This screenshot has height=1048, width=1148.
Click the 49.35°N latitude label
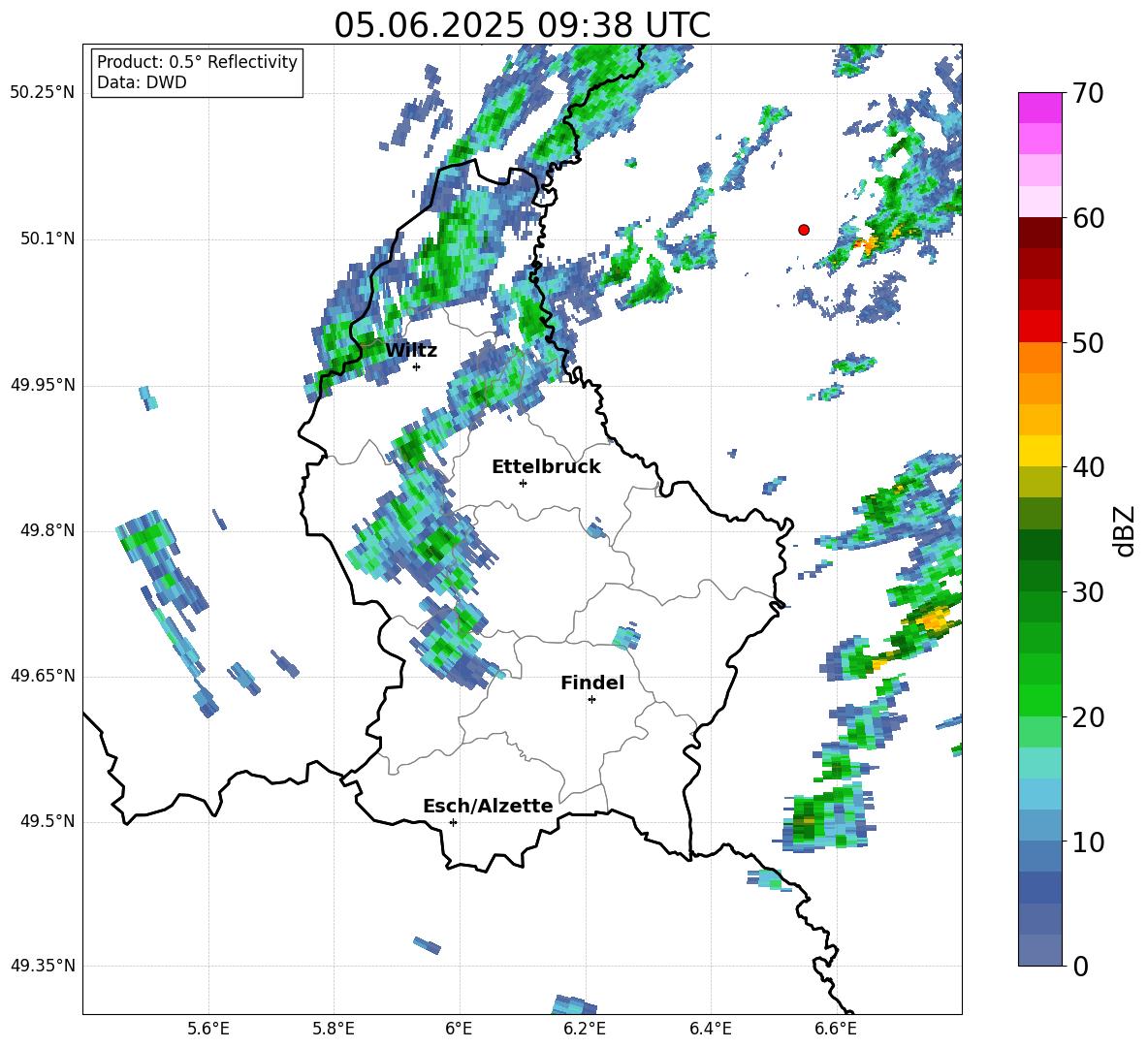(43, 966)
